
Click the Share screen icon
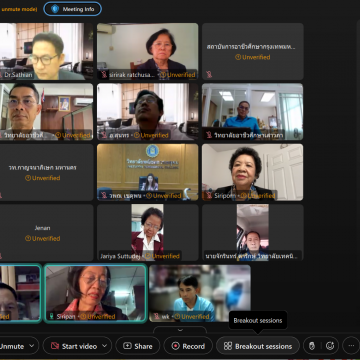click(127, 346)
